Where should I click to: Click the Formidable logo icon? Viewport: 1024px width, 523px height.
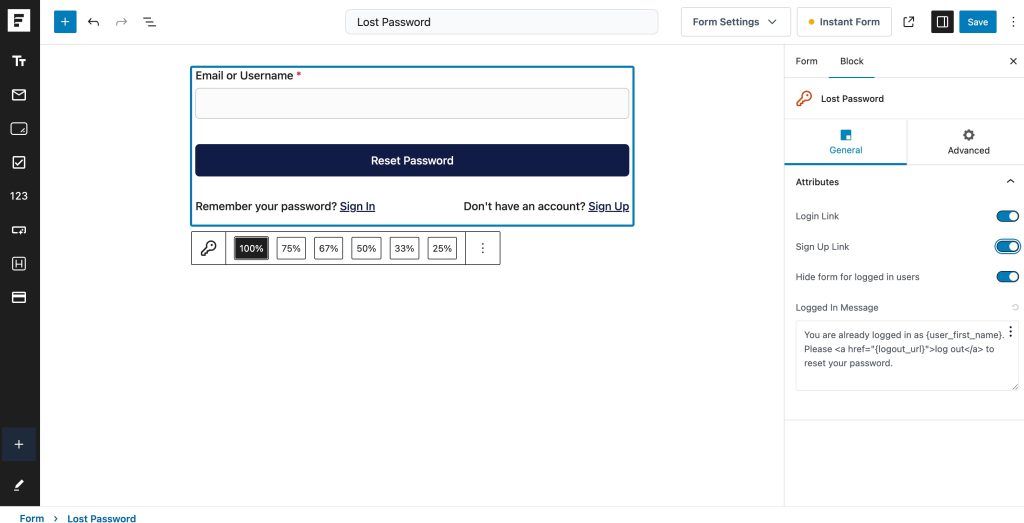(x=19, y=21)
